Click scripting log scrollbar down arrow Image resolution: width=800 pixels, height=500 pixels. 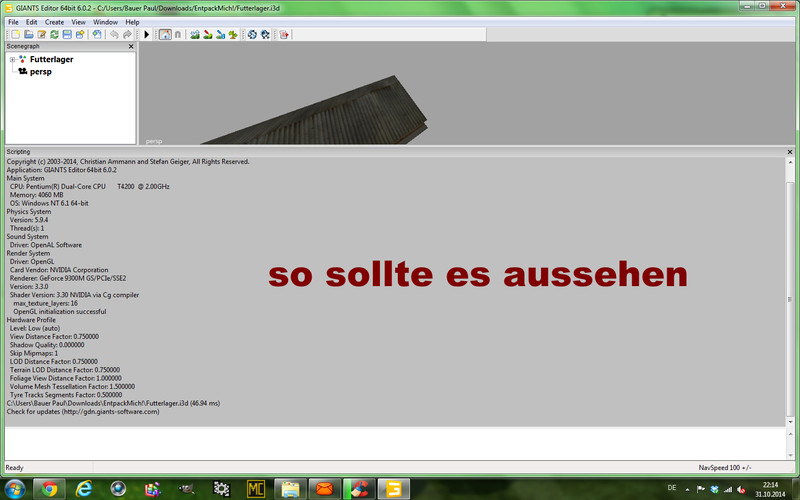click(790, 421)
